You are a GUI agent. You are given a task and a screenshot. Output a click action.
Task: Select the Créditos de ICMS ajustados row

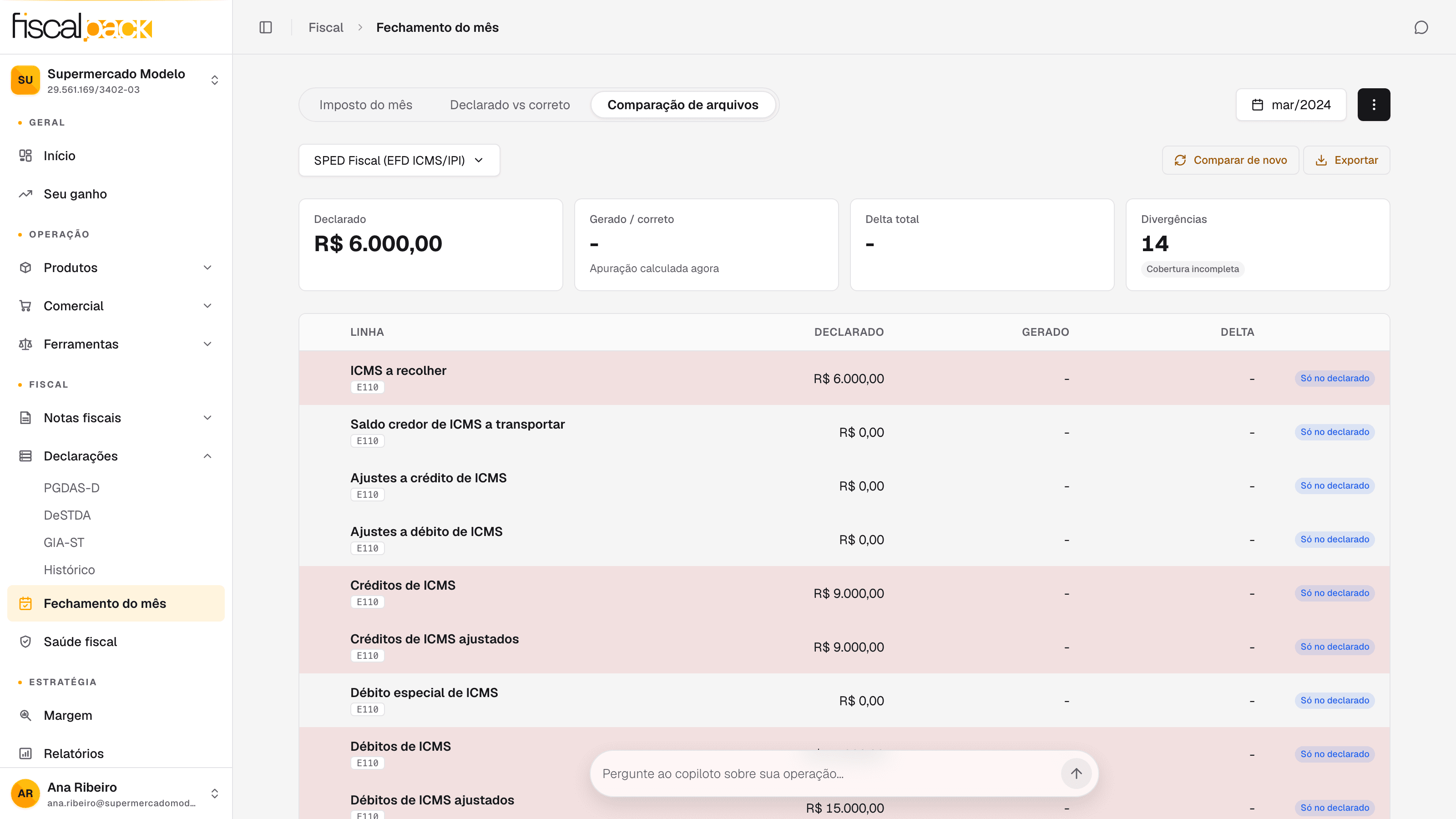844,647
